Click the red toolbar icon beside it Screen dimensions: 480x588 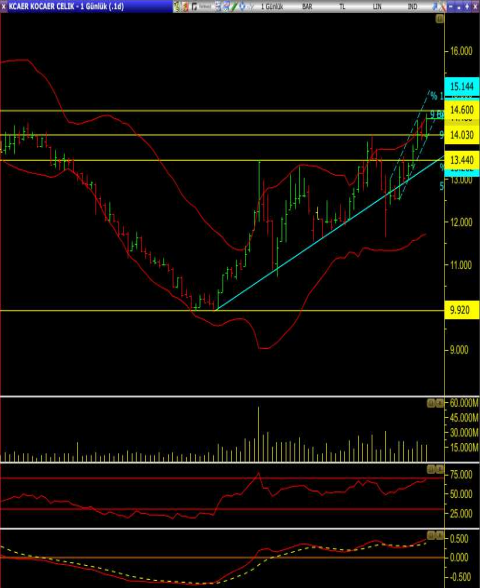(x=185, y=6)
